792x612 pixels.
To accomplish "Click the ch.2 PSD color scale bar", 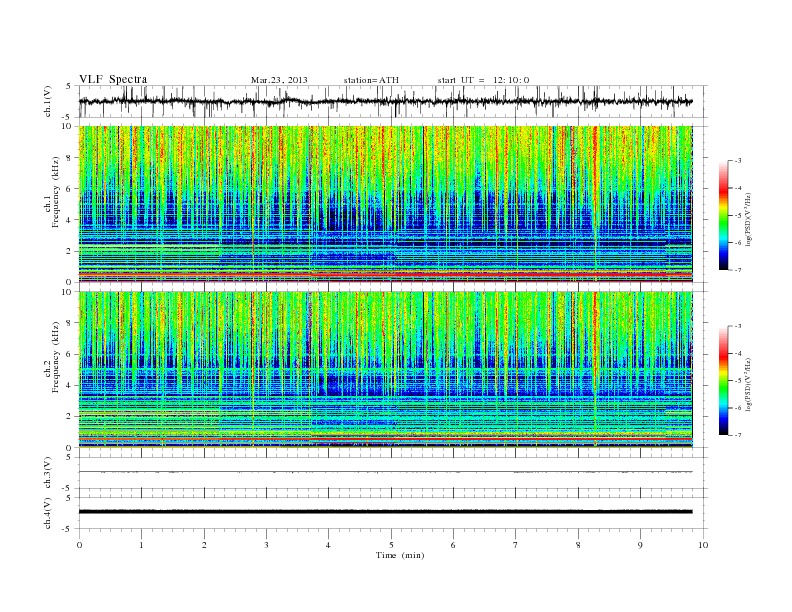I will (x=723, y=380).
